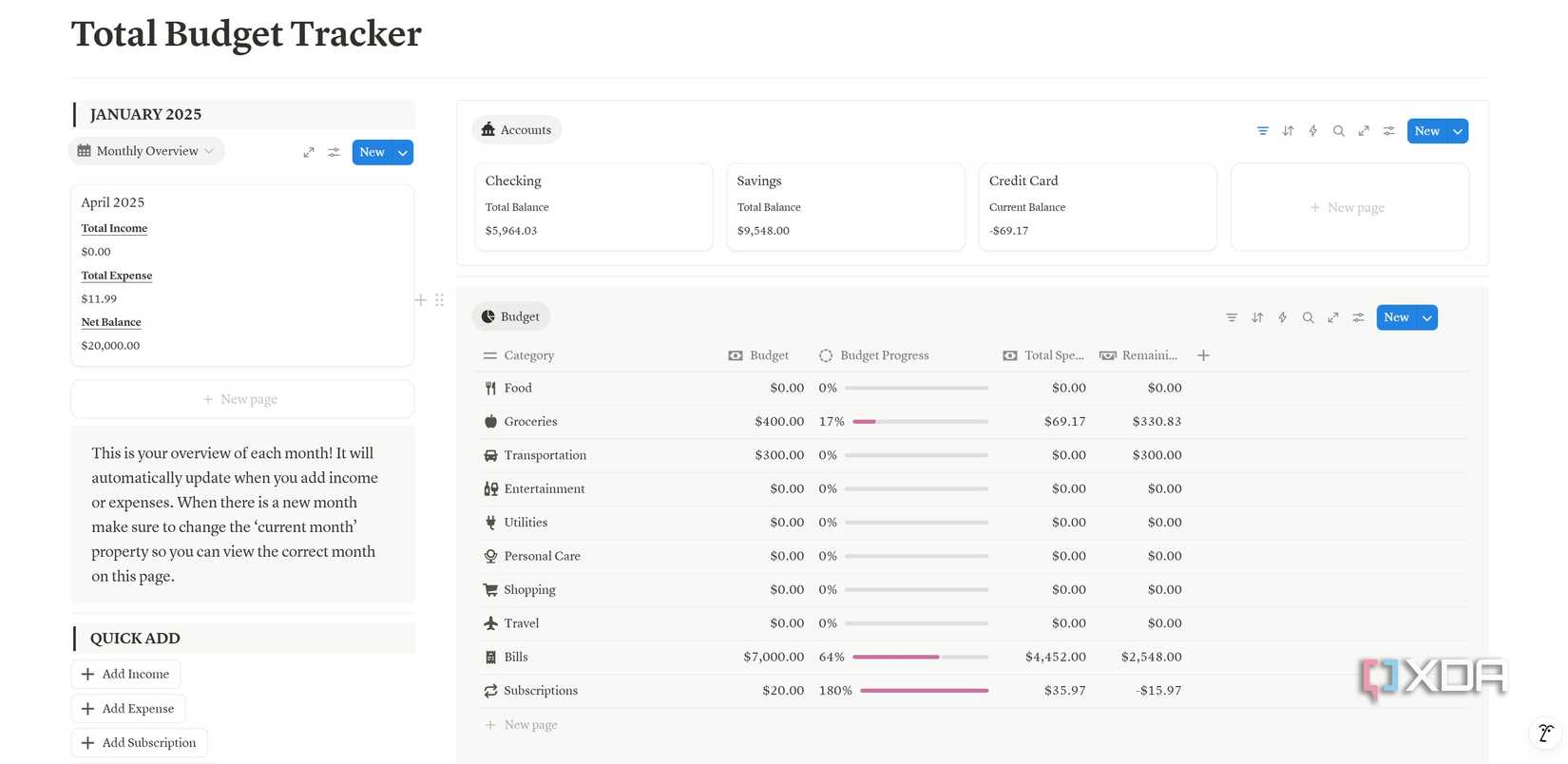Search the Accounts database with magnifier icon
The image size is (1568, 764).
point(1338,131)
